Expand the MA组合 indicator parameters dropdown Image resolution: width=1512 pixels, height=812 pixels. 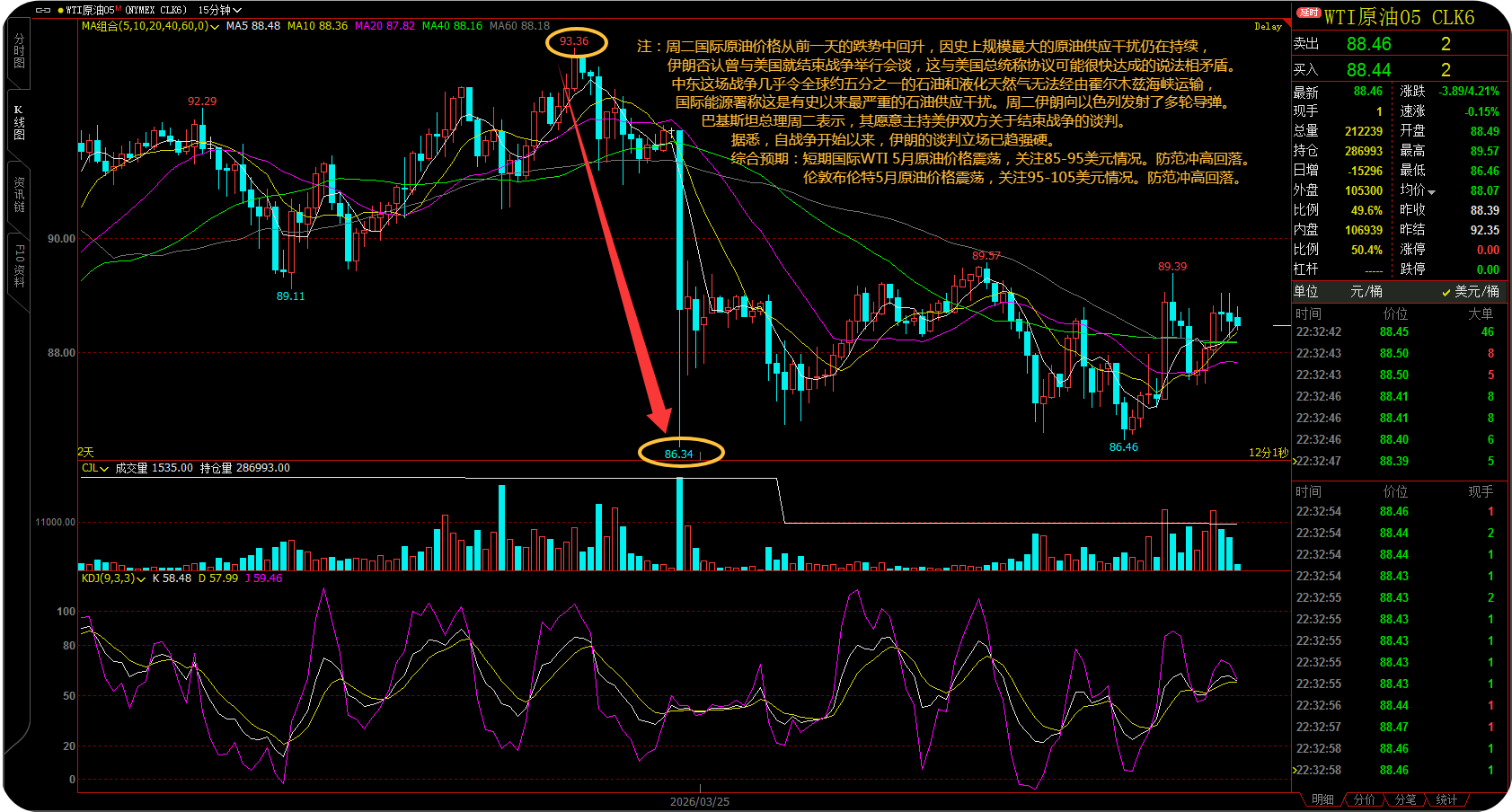(x=215, y=27)
